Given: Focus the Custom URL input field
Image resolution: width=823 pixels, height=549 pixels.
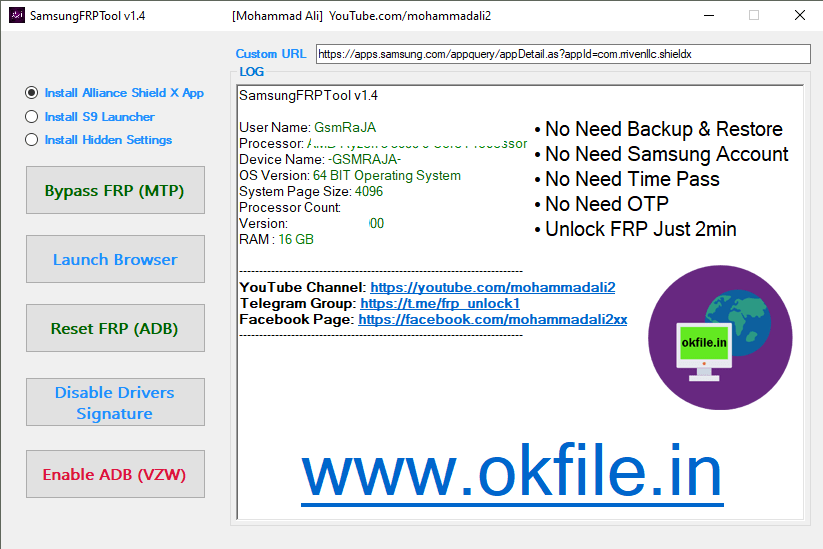Looking at the screenshot, I should point(563,54).
